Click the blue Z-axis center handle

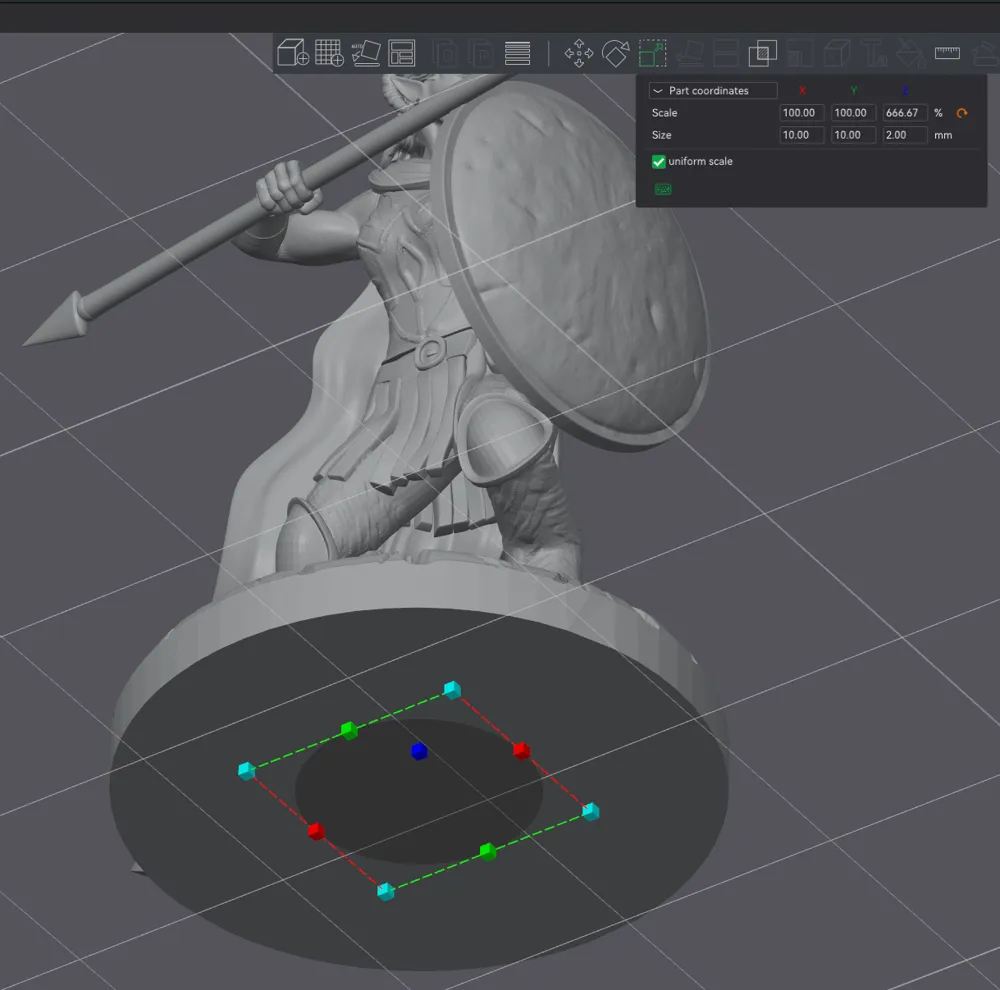point(419,751)
